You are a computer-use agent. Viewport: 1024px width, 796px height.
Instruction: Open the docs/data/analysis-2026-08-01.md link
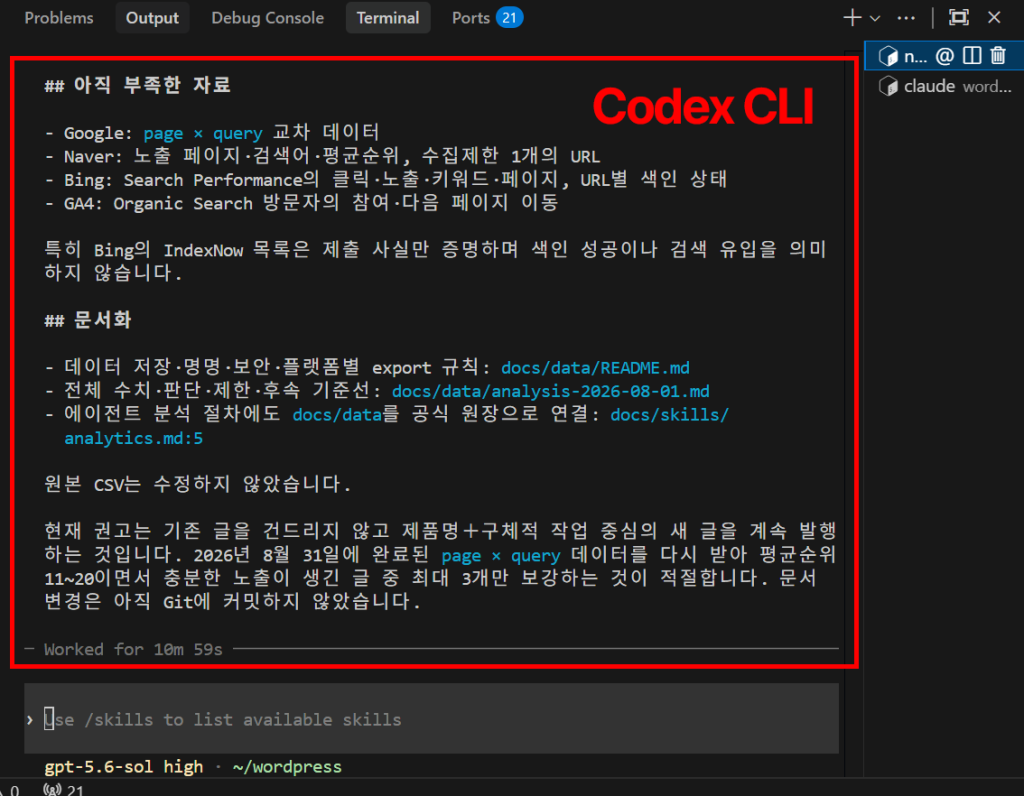point(550,391)
